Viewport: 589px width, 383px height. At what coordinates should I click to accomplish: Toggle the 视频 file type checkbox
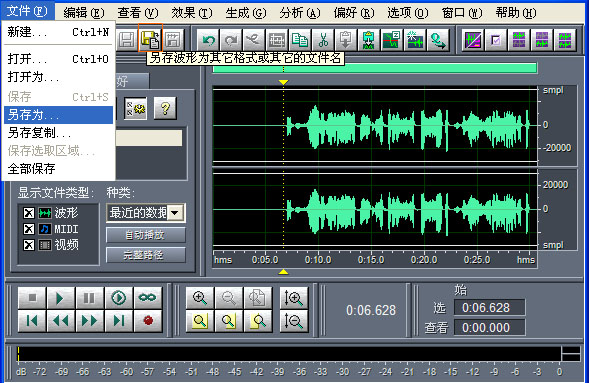(29, 245)
